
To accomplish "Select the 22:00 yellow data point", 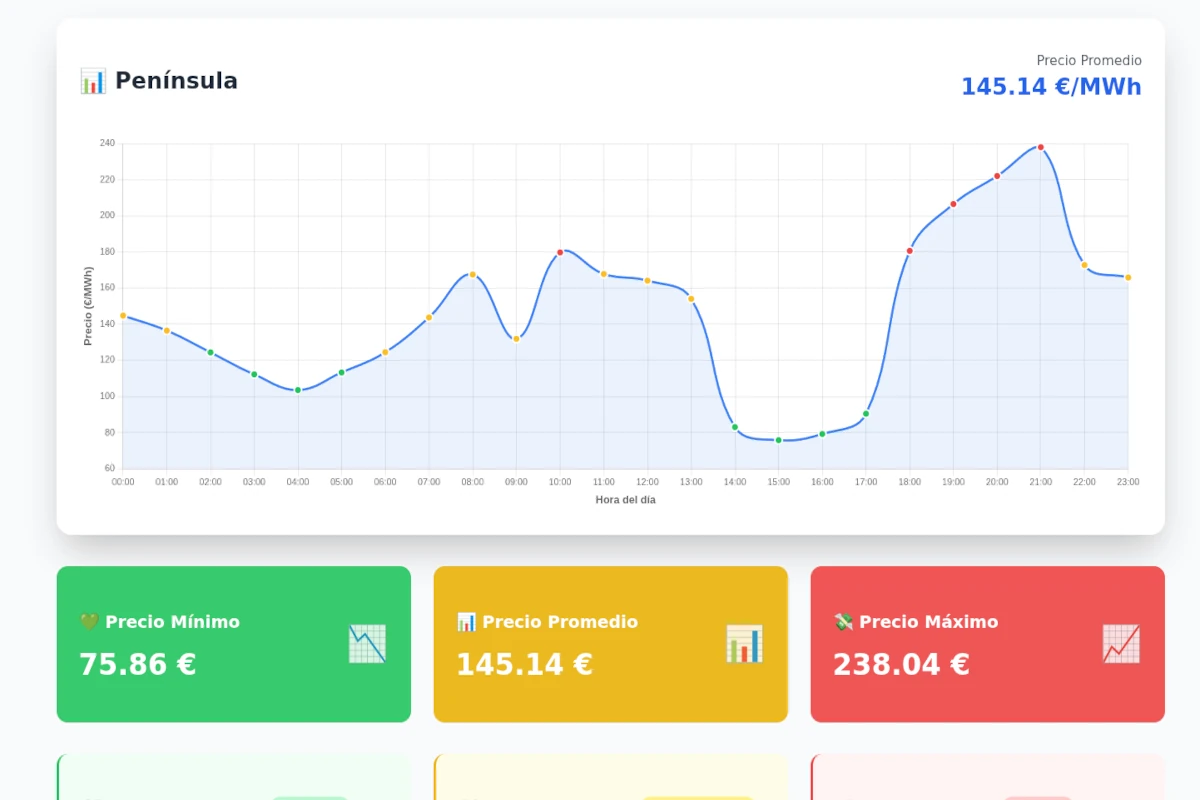I will point(1084,265).
